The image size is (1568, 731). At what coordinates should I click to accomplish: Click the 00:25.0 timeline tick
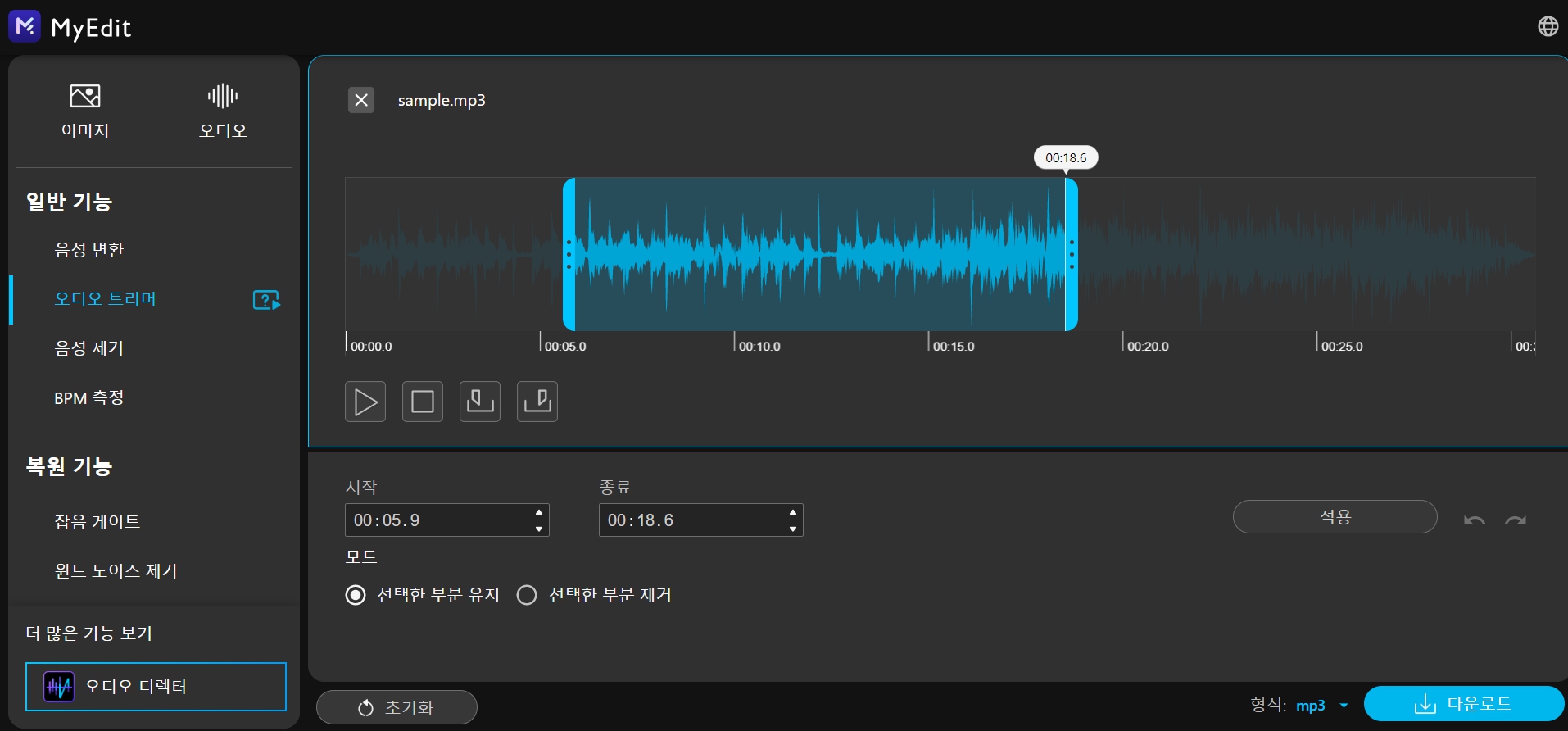coord(1340,345)
